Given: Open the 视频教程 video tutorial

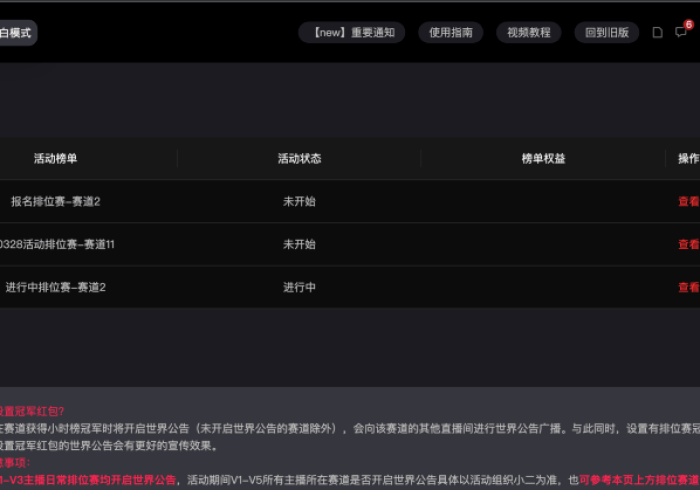Looking at the screenshot, I should (528, 32).
